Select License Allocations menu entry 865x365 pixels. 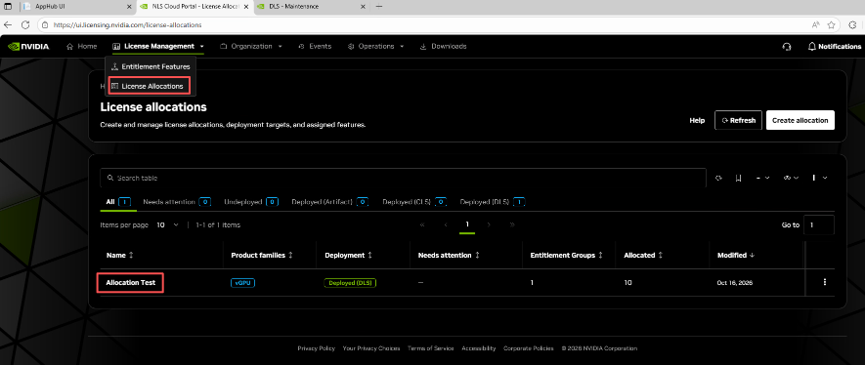[149, 86]
